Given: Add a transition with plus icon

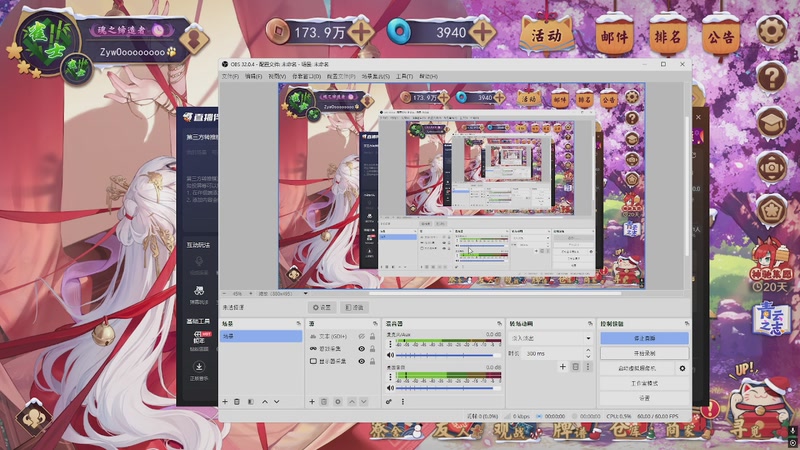Looking at the screenshot, I should pos(563,367).
